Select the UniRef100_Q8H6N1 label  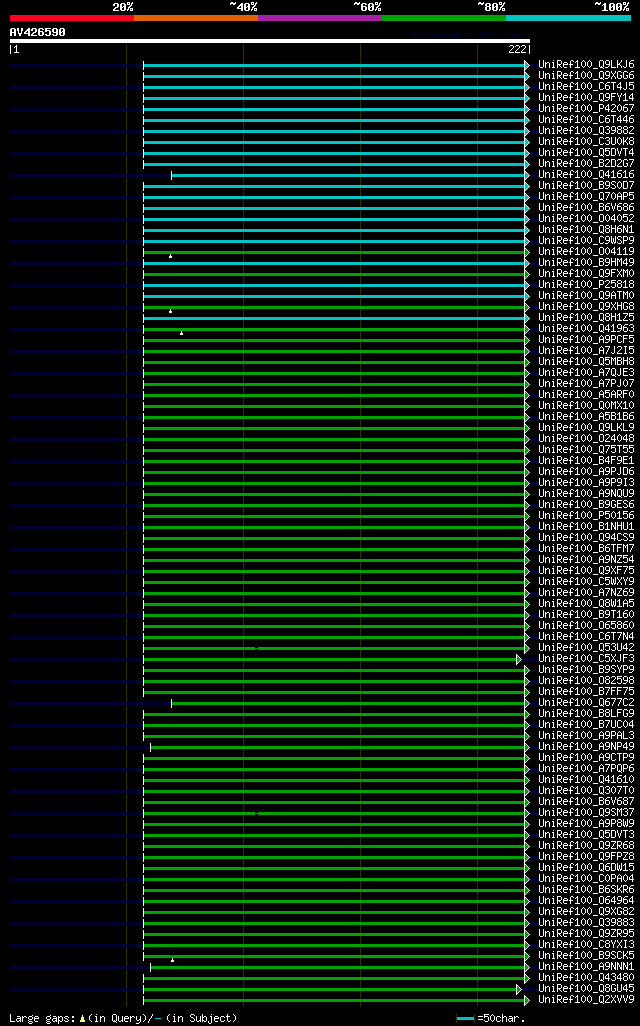(586, 230)
